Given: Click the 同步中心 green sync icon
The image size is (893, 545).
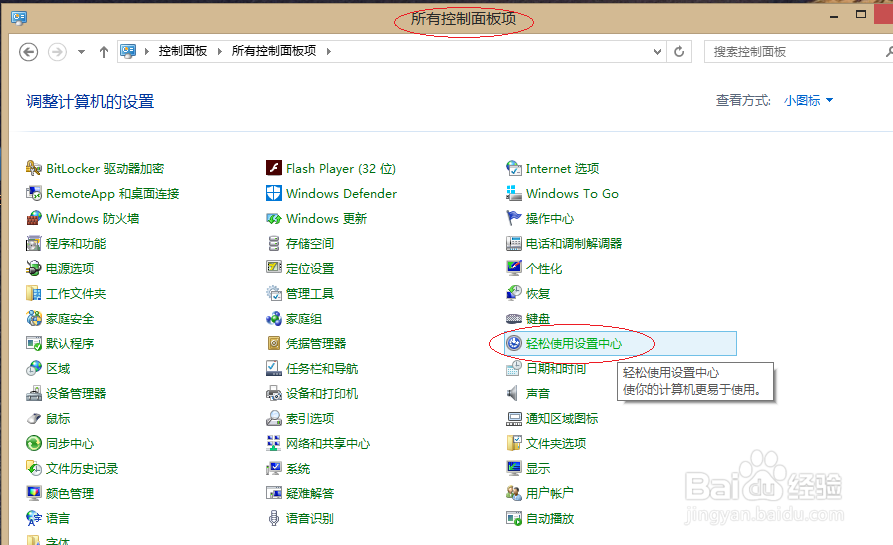Looking at the screenshot, I should [x=34, y=443].
